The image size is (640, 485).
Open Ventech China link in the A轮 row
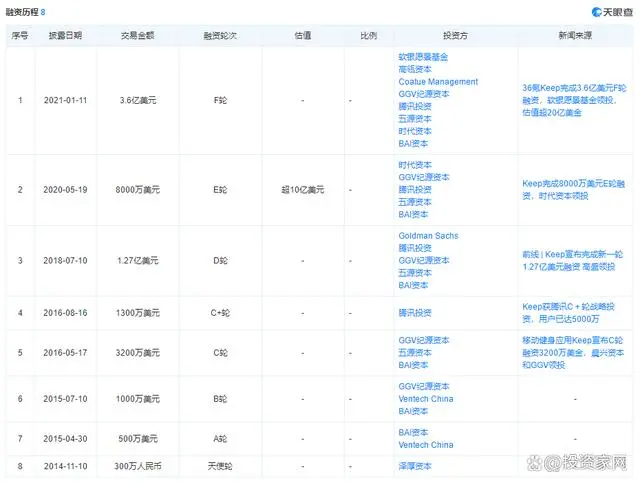(426, 445)
